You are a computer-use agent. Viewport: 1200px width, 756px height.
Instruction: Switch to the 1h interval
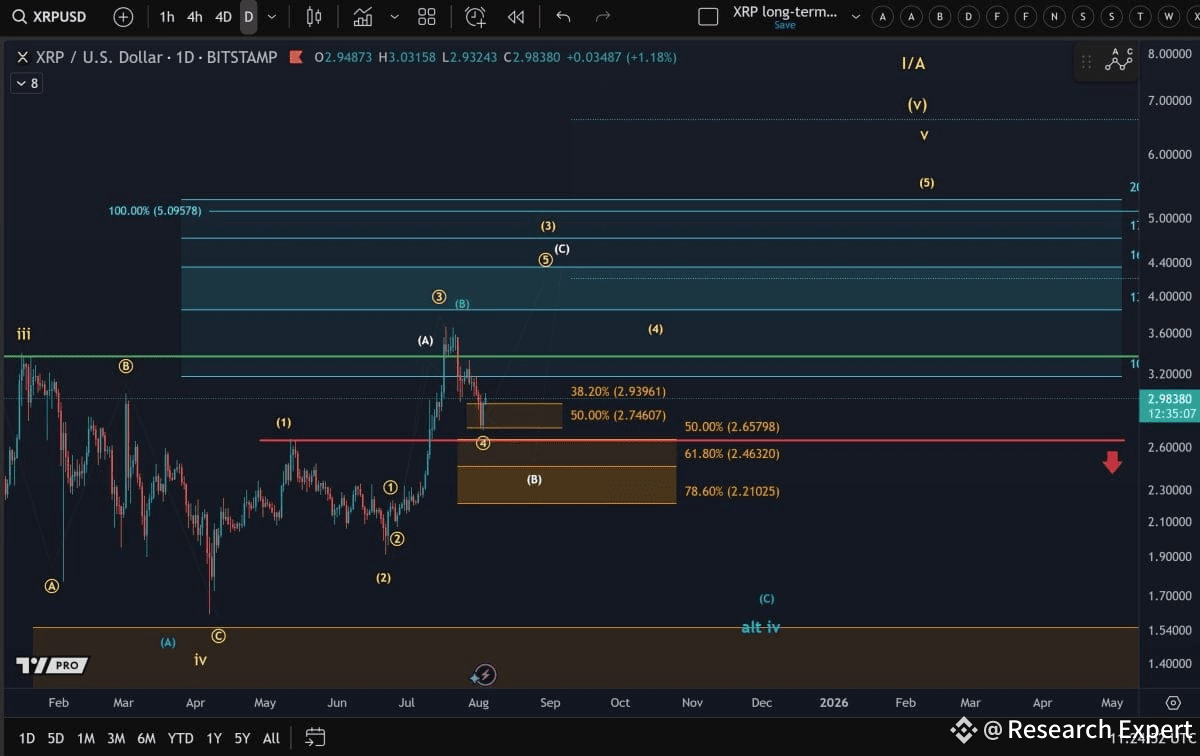(x=167, y=17)
